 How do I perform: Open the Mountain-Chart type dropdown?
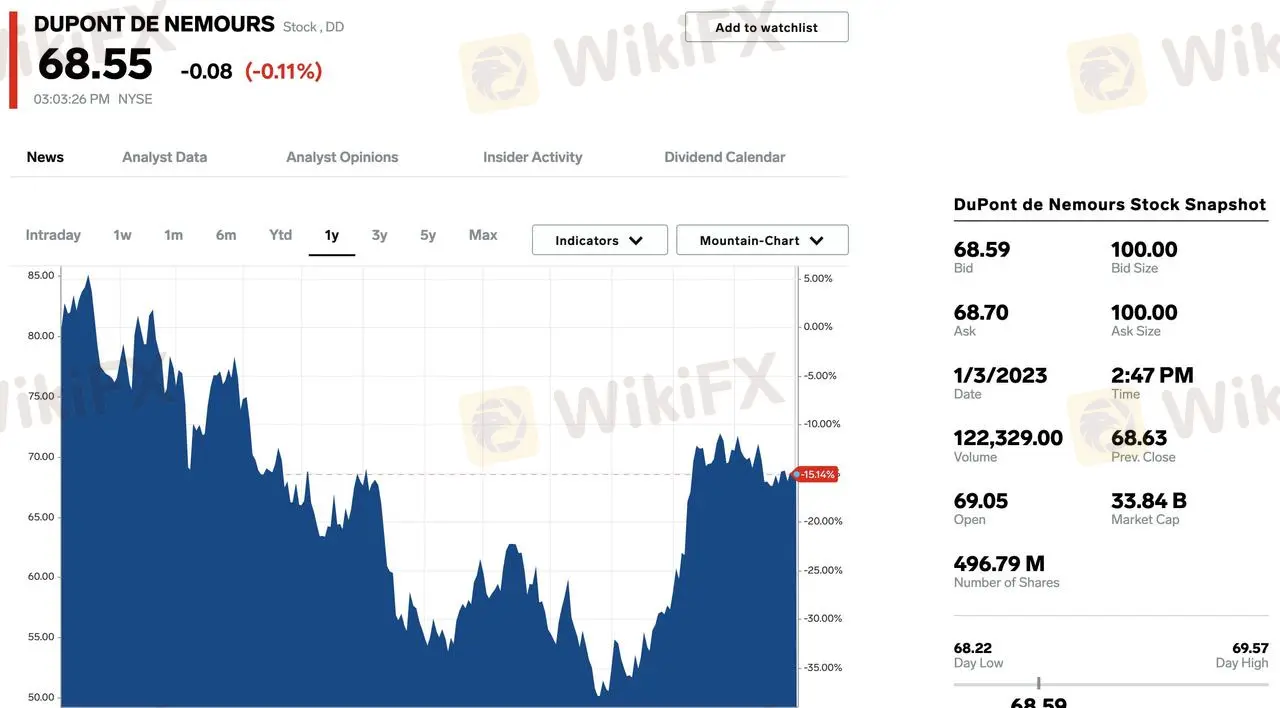[x=762, y=240]
